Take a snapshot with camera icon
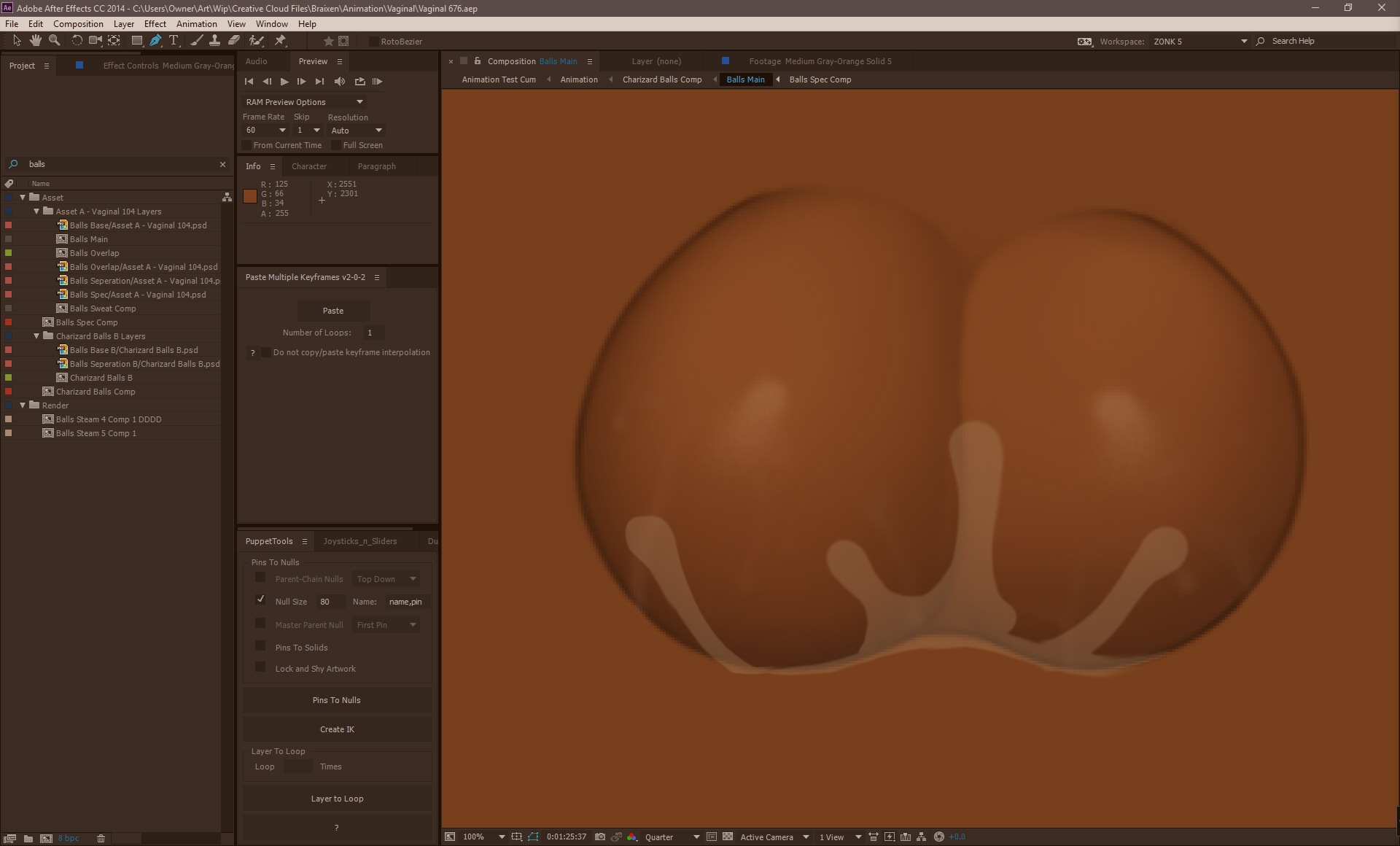This screenshot has width=1400, height=846. (599, 837)
